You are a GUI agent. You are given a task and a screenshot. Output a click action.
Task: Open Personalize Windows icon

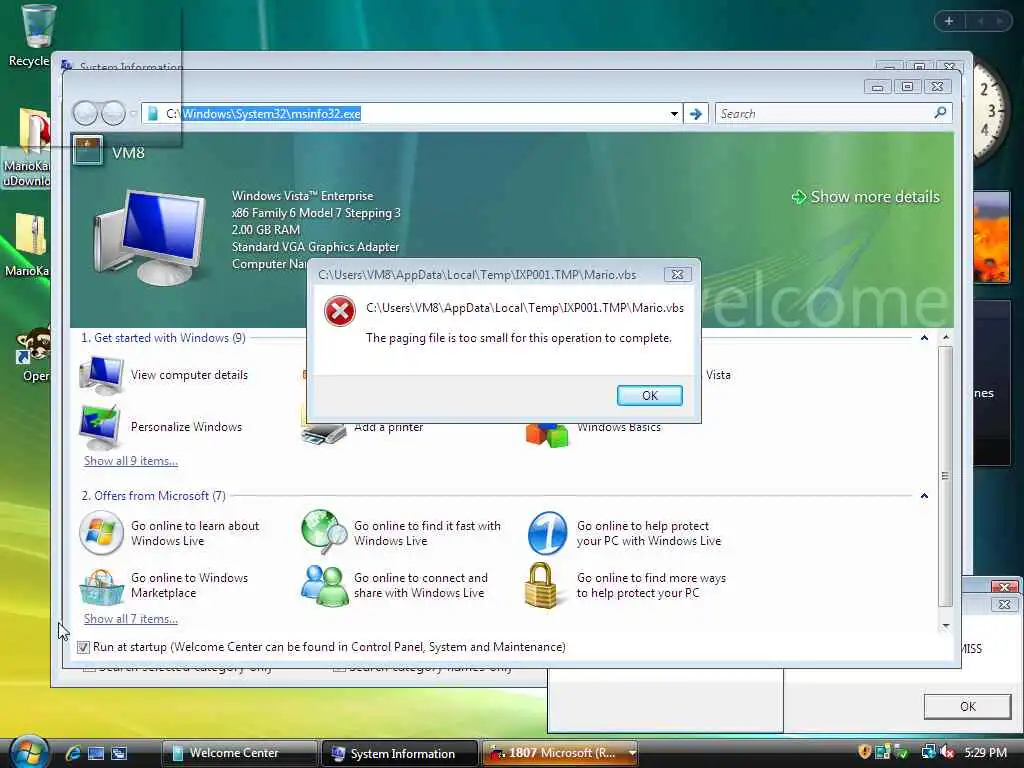click(100, 426)
